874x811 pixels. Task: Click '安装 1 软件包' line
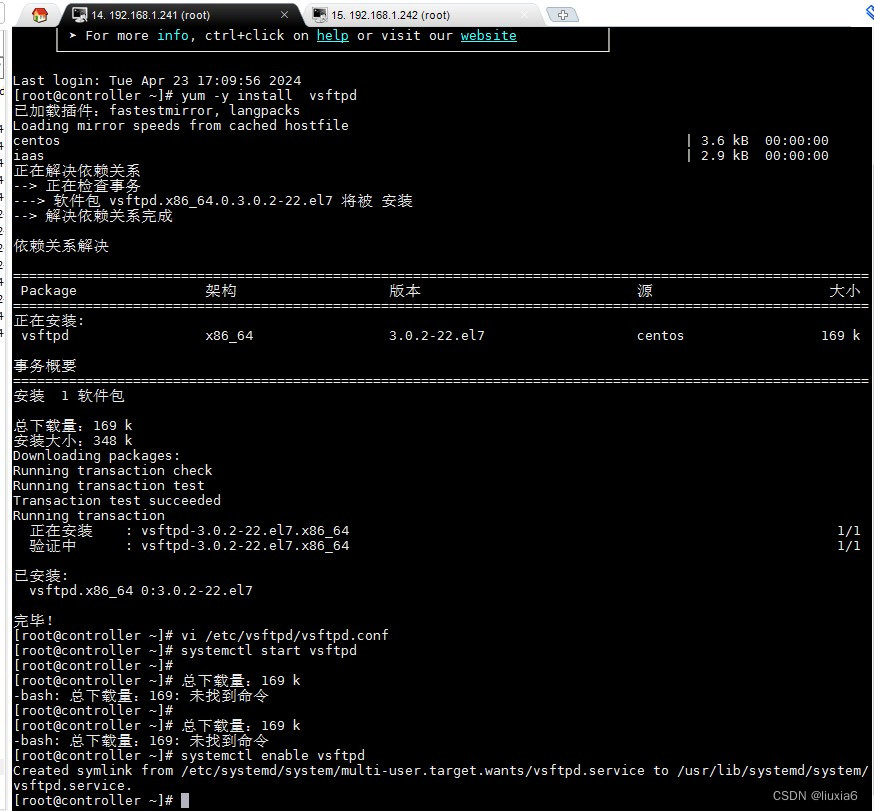pyautogui.click(x=69, y=396)
